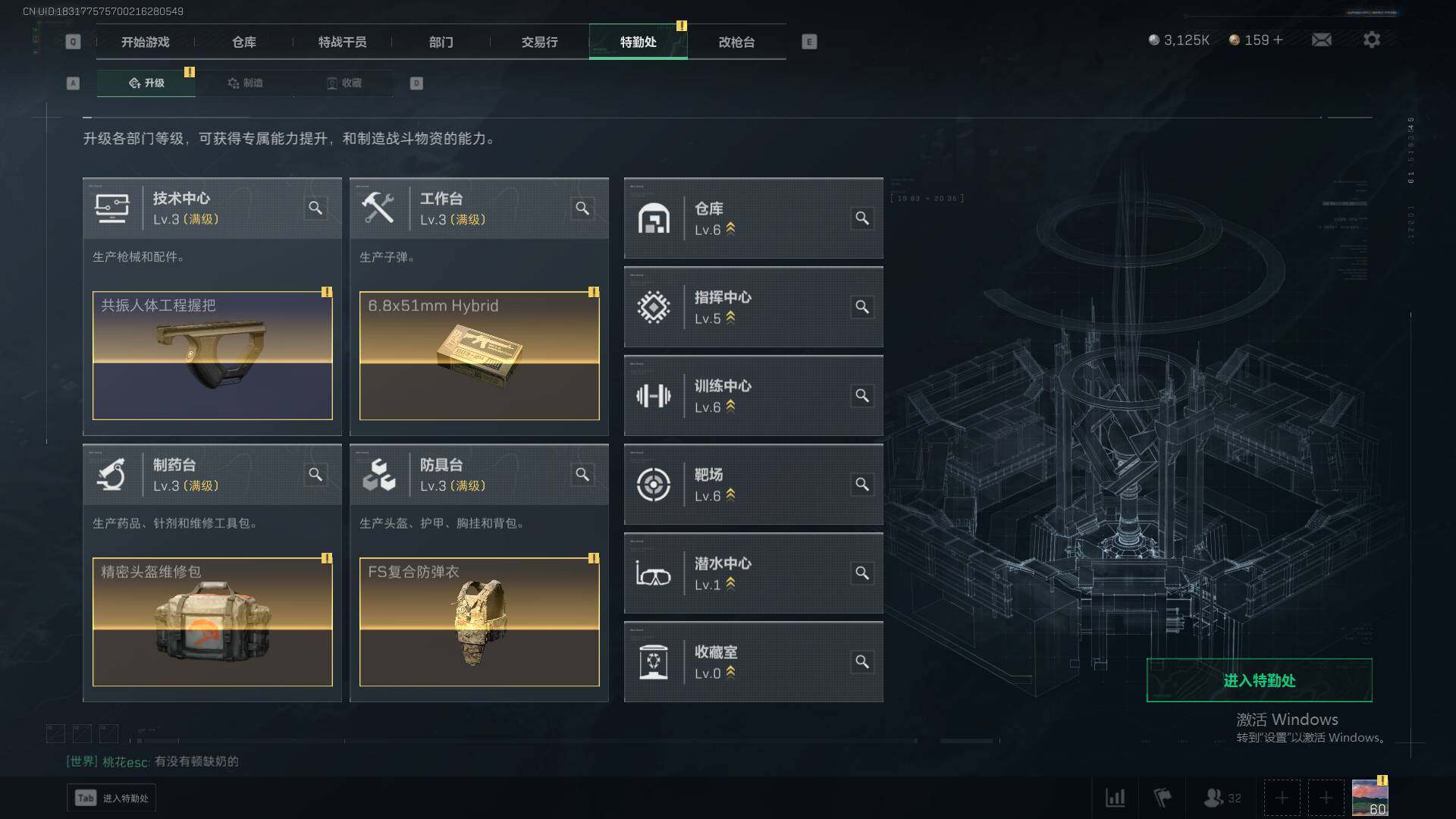1456x819 pixels.
Task: Select the 指挥中心 Lv.5 upgrade panel
Action: click(754, 307)
